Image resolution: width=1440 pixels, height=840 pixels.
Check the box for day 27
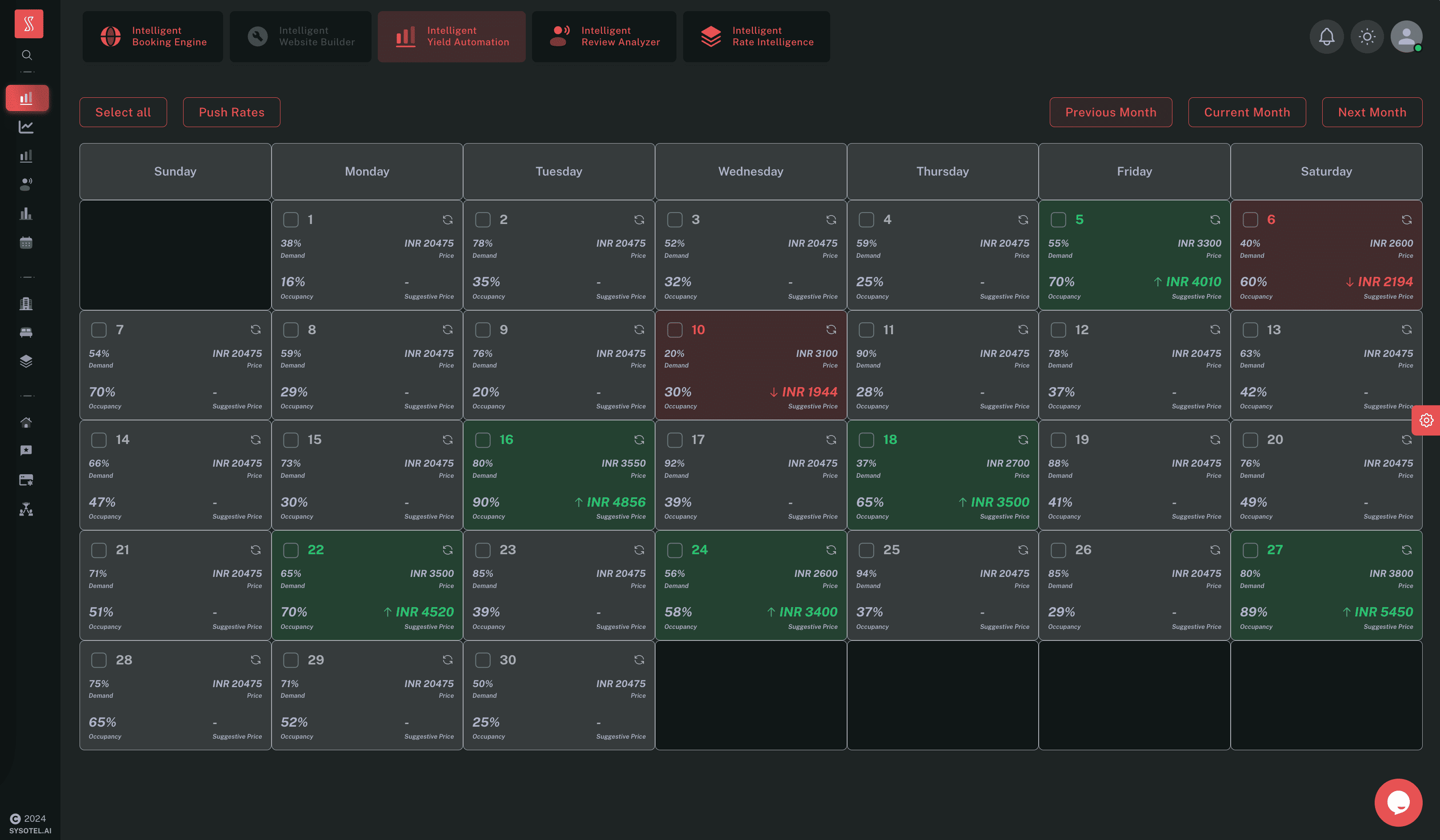tap(1250, 550)
